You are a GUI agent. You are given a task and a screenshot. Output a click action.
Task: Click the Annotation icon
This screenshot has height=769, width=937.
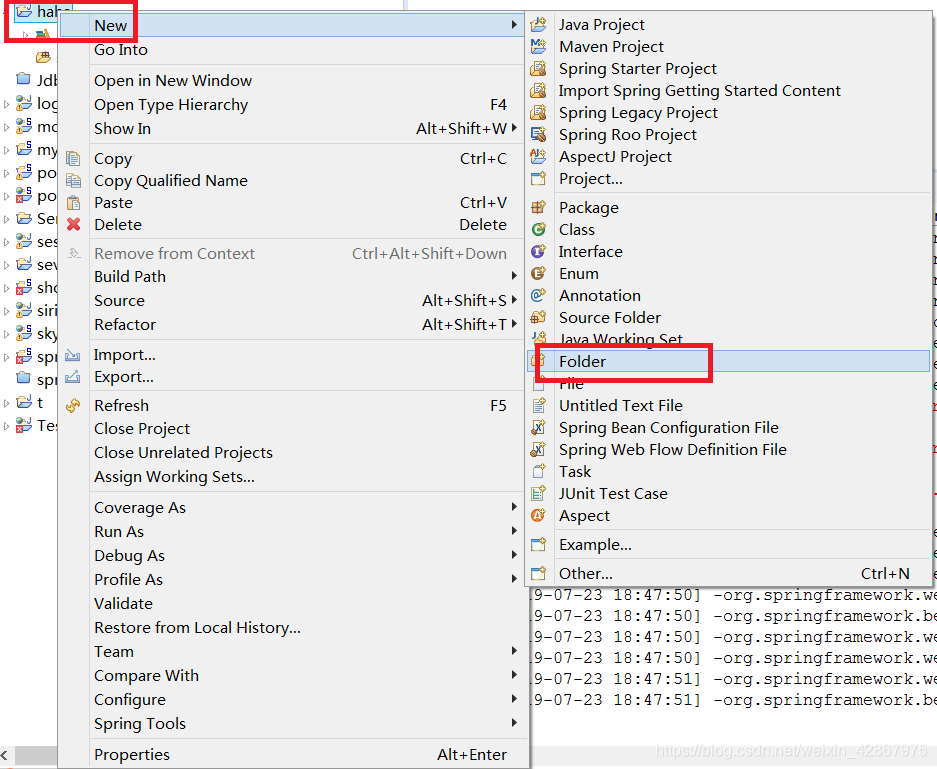(x=538, y=295)
